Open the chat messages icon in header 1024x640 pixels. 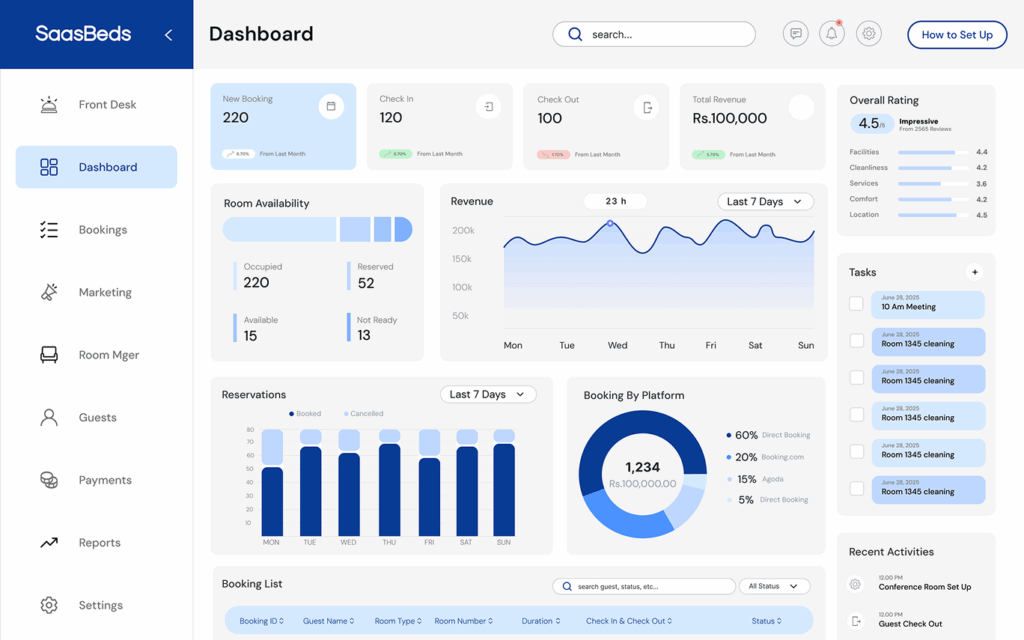point(796,34)
